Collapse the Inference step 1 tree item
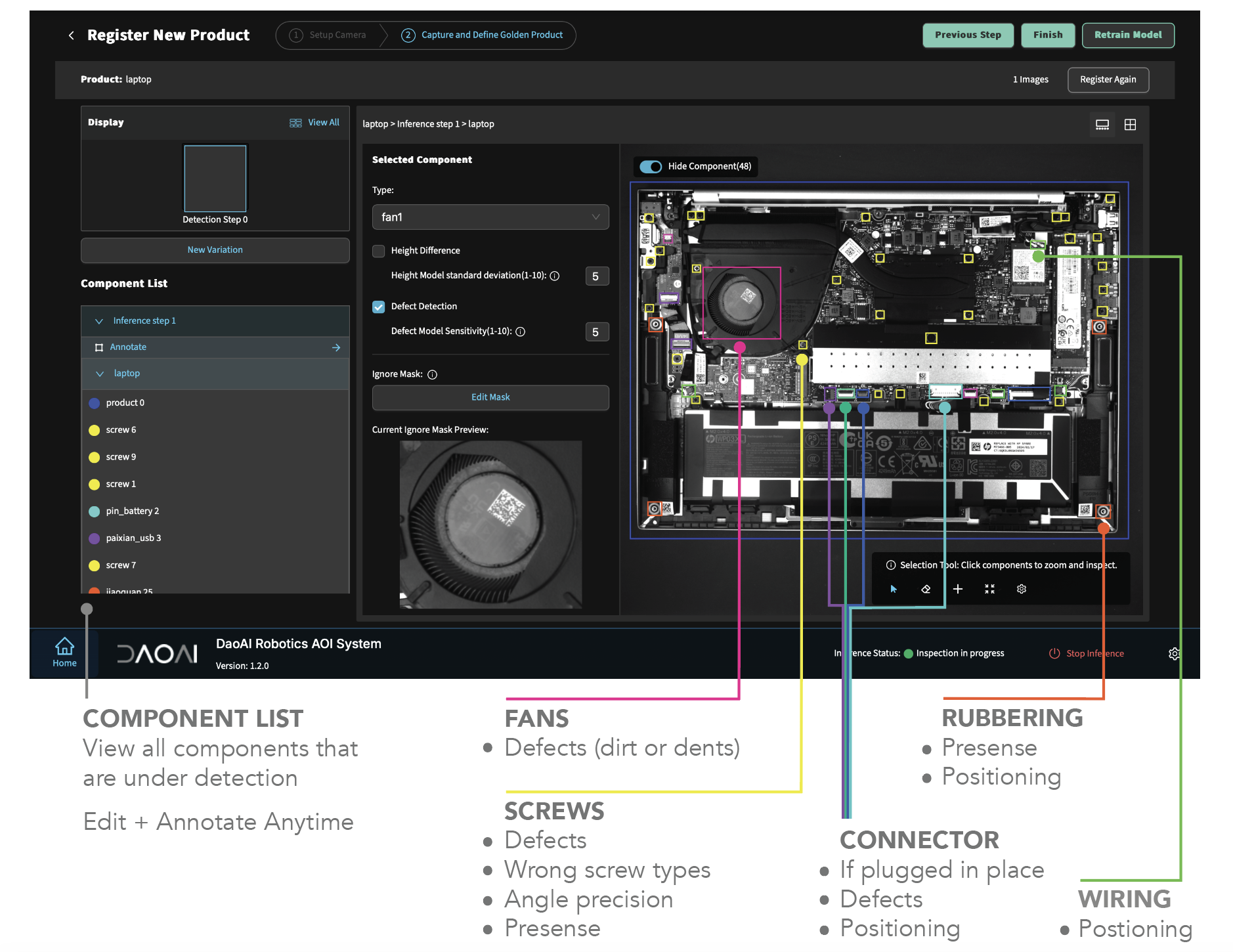This screenshot has width=1233, height=952. (x=99, y=320)
